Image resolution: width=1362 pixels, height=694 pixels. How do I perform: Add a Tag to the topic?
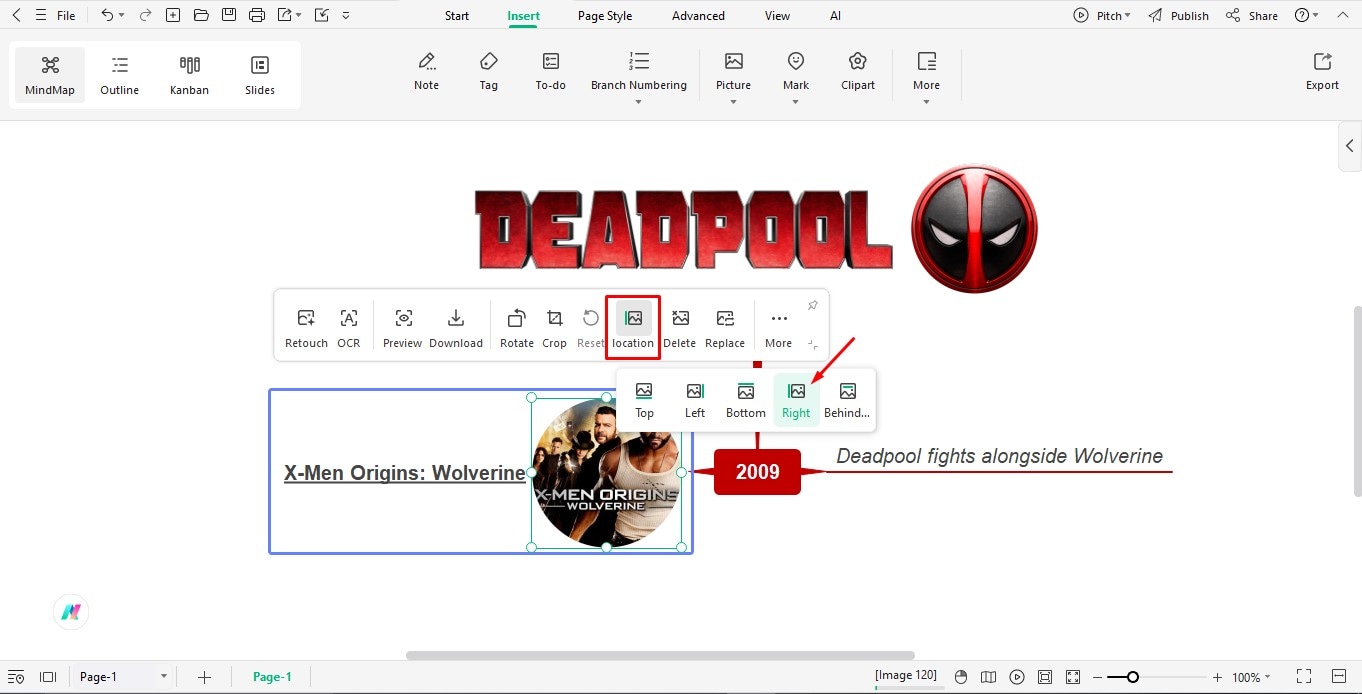488,72
